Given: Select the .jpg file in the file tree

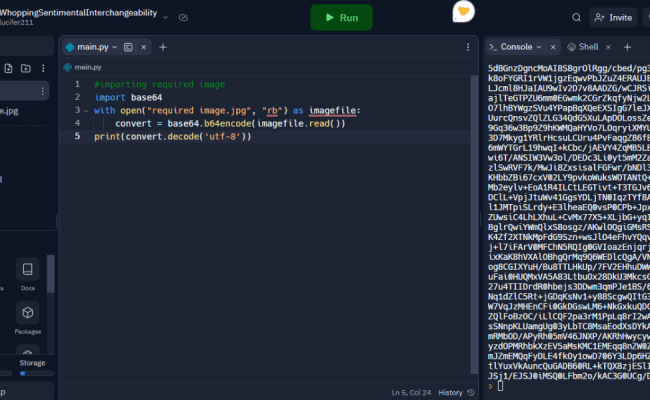Looking at the screenshot, I should tap(9, 111).
